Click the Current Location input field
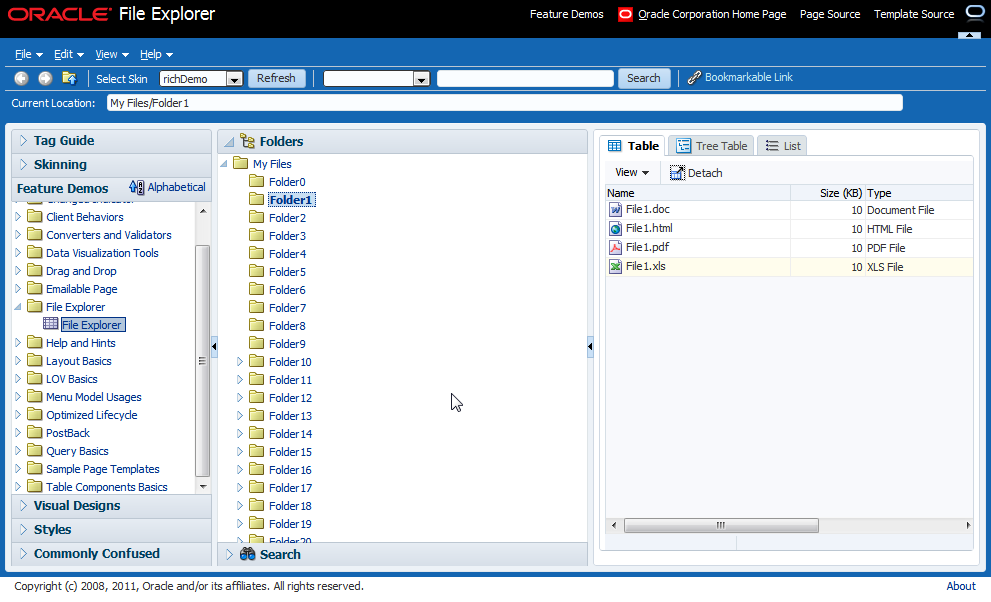The width and height of the screenshot is (991, 602). pyautogui.click(x=504, y=103)
